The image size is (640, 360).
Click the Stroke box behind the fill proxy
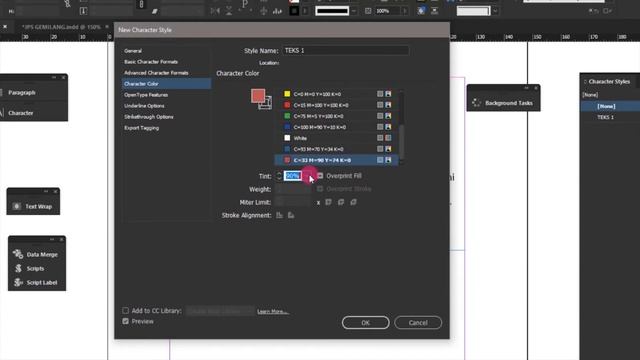(x=267, y=104)
